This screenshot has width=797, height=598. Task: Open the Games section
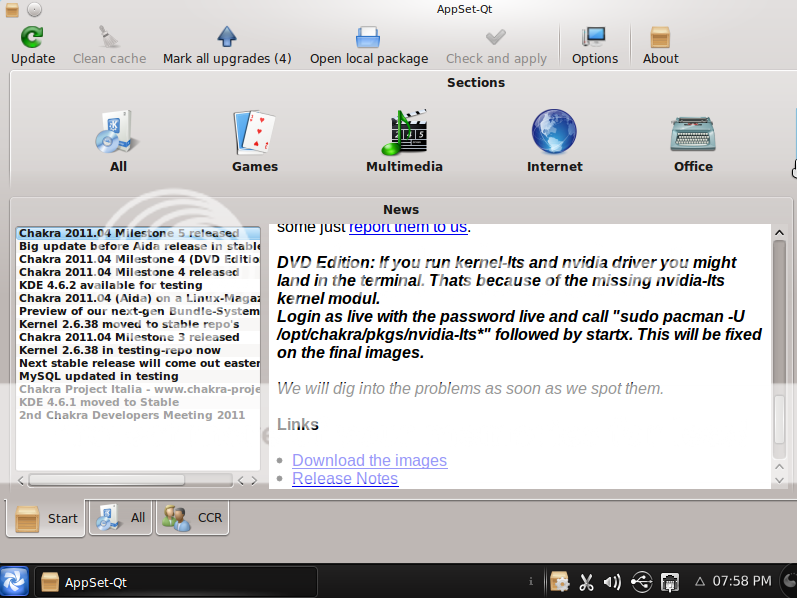(255, 141)
